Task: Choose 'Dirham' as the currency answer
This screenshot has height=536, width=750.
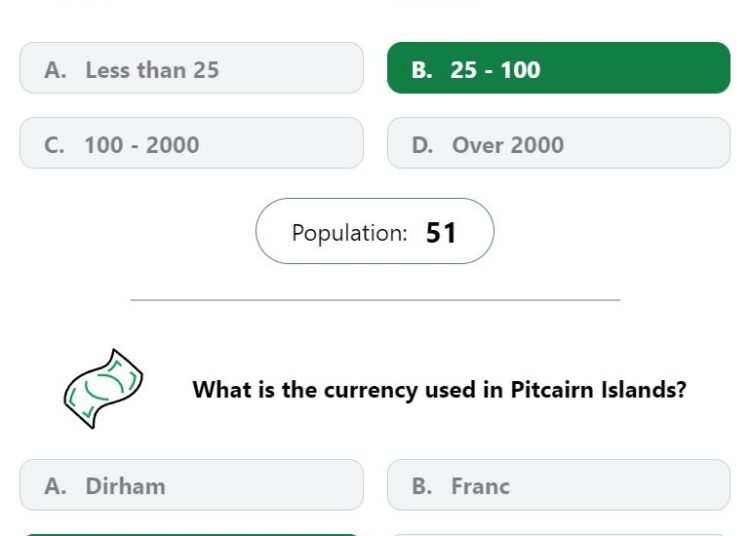Action: click(x=191, y=485)
